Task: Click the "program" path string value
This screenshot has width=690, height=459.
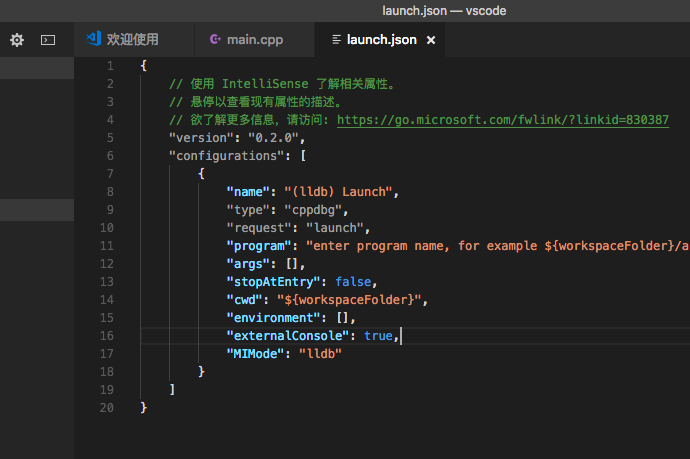Action: tap(497, 245)
